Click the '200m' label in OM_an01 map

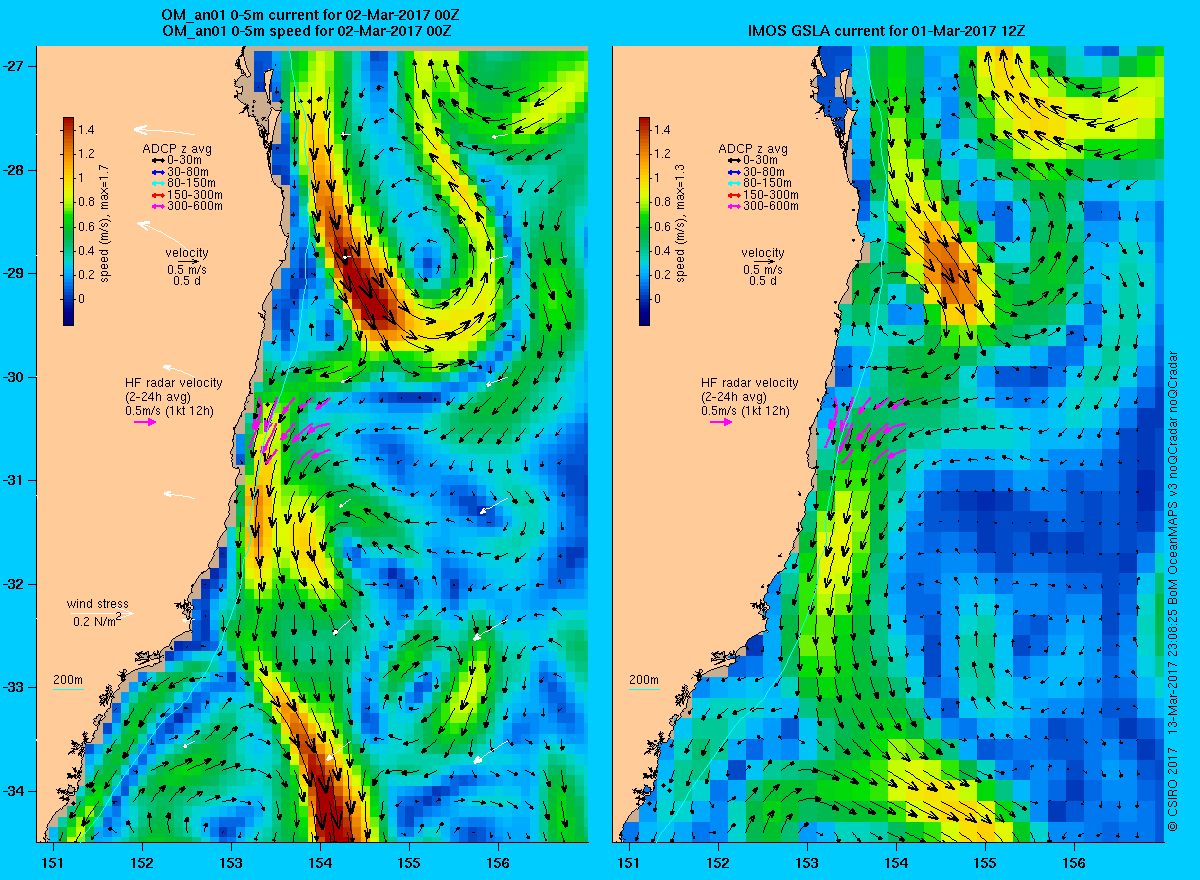point(68,680)
